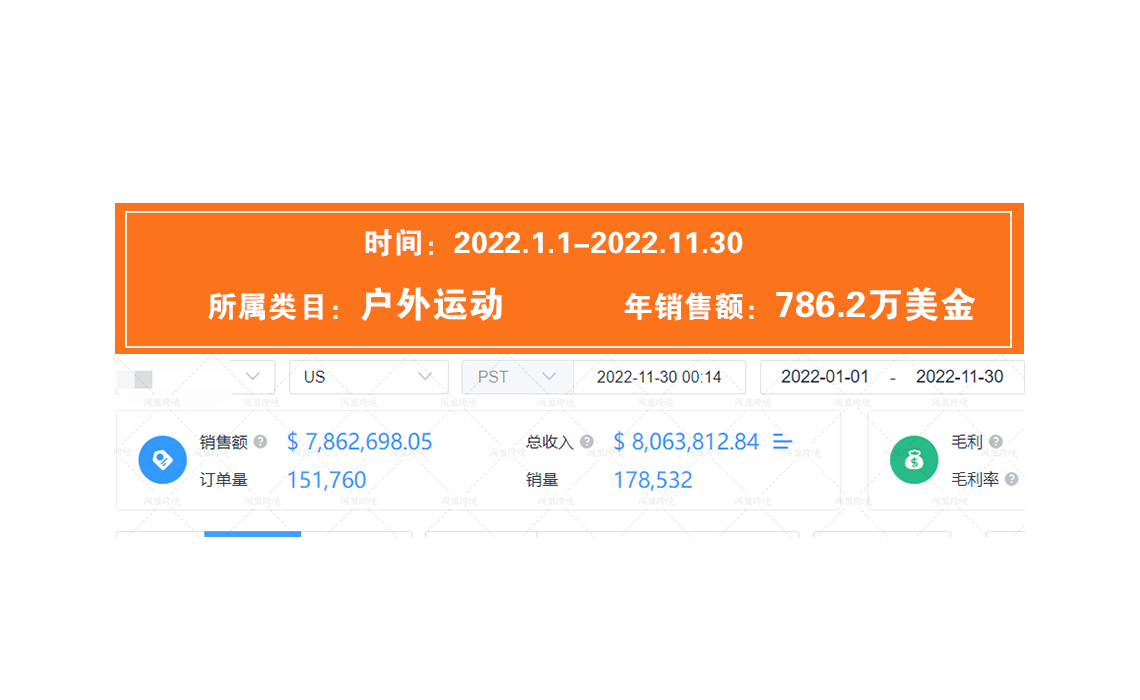Click banner date 2022.1.1–2022.11.30
The height and width of the screenshot is (700, 1140).
tap(598, 243)
